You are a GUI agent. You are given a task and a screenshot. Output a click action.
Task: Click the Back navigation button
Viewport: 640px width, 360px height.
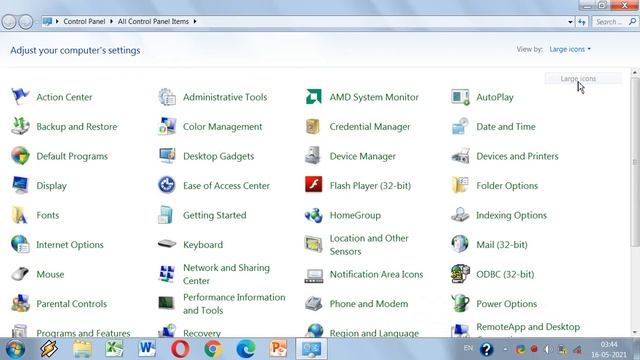tap(9, 22)
